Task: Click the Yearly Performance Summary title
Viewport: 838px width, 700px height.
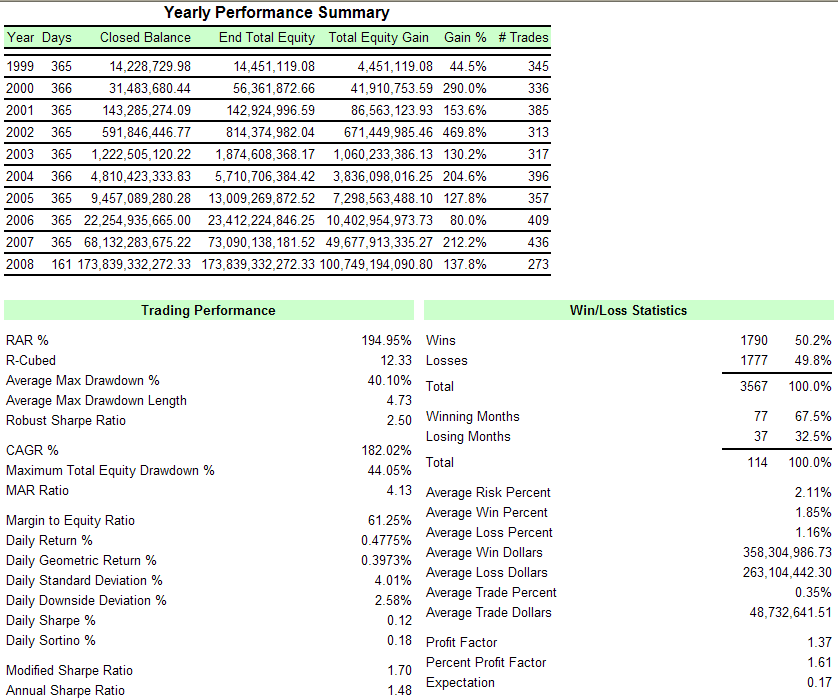Action: [276, 13]
